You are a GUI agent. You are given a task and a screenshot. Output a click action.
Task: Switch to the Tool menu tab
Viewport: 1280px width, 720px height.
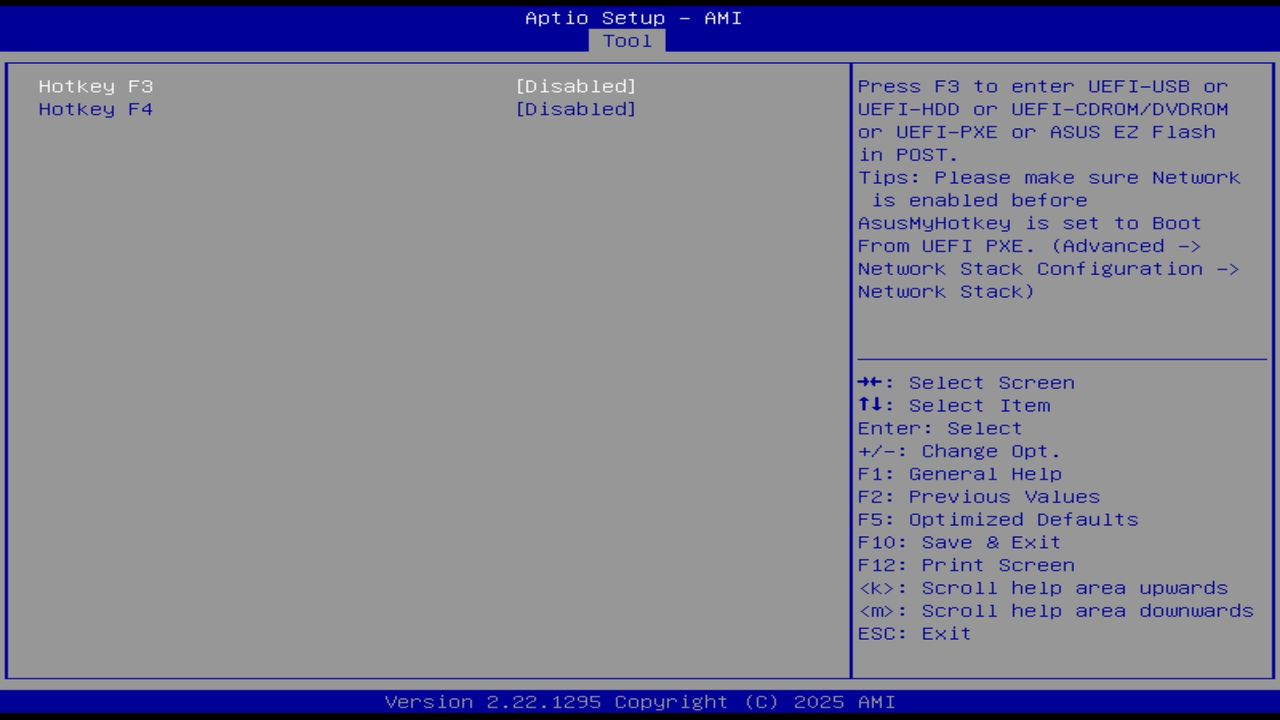pyautogui.click(x=627, y=41)
